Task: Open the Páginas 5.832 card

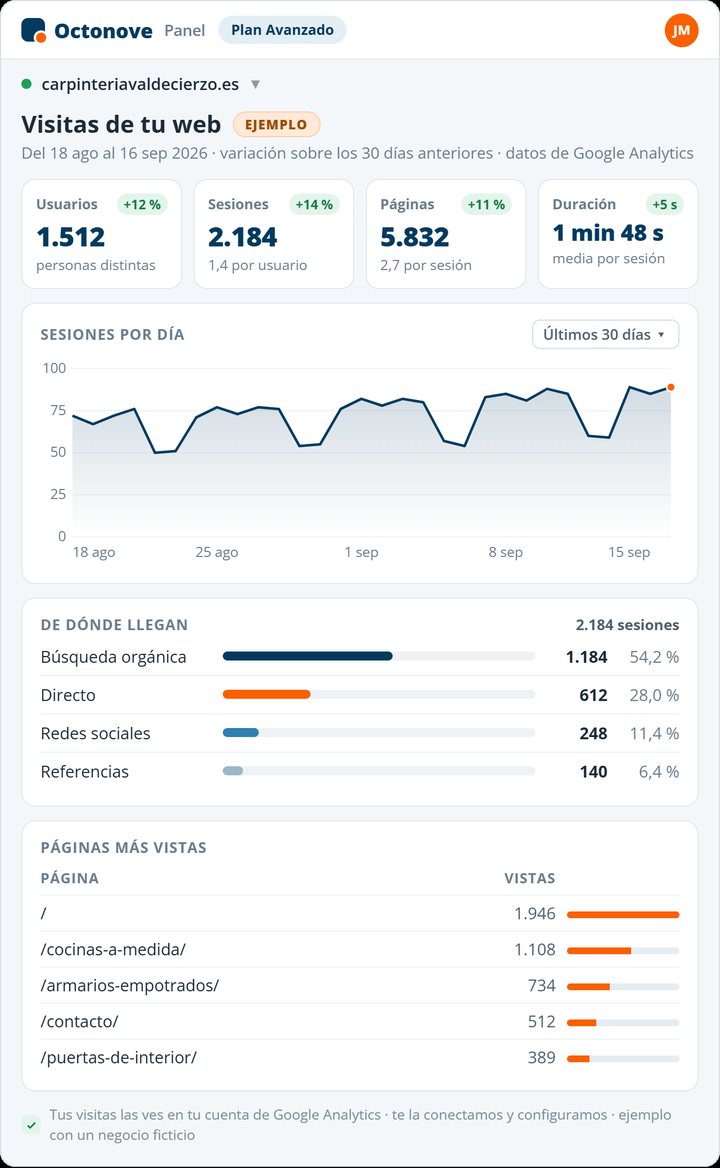Action: (x=446, y=234)
